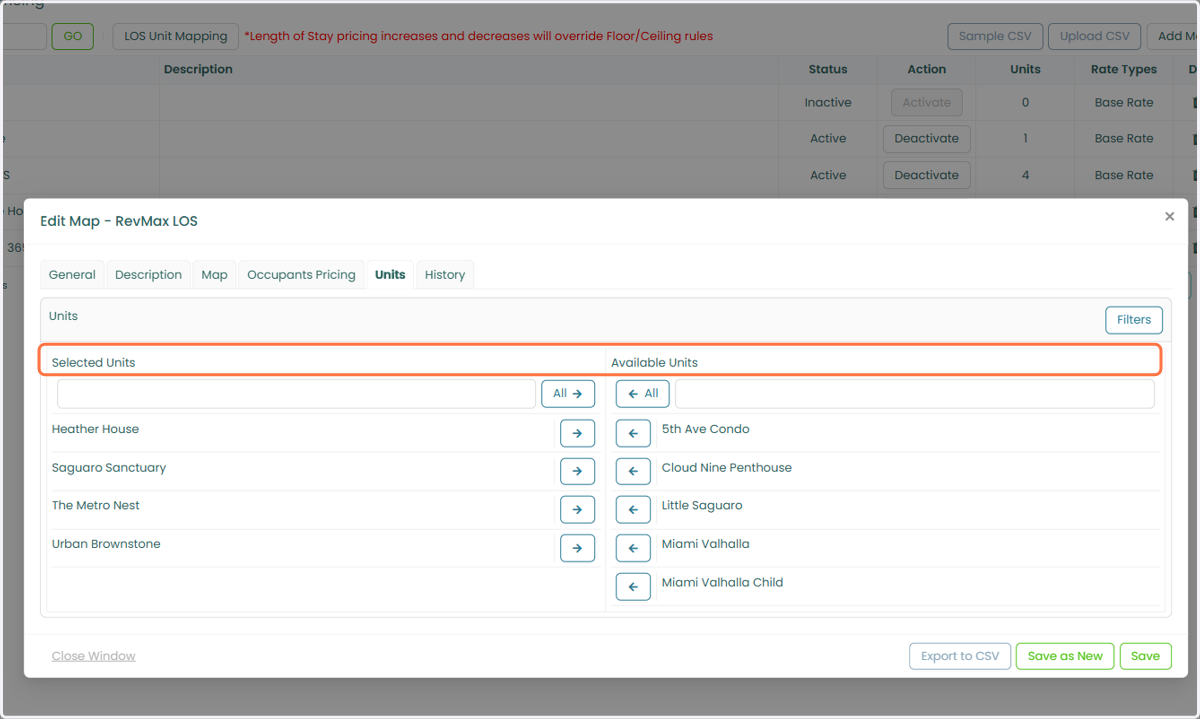
Task: Select Miami Valhalla Child via left arrow
Action: pyautogui.click(x=633, y=586)
